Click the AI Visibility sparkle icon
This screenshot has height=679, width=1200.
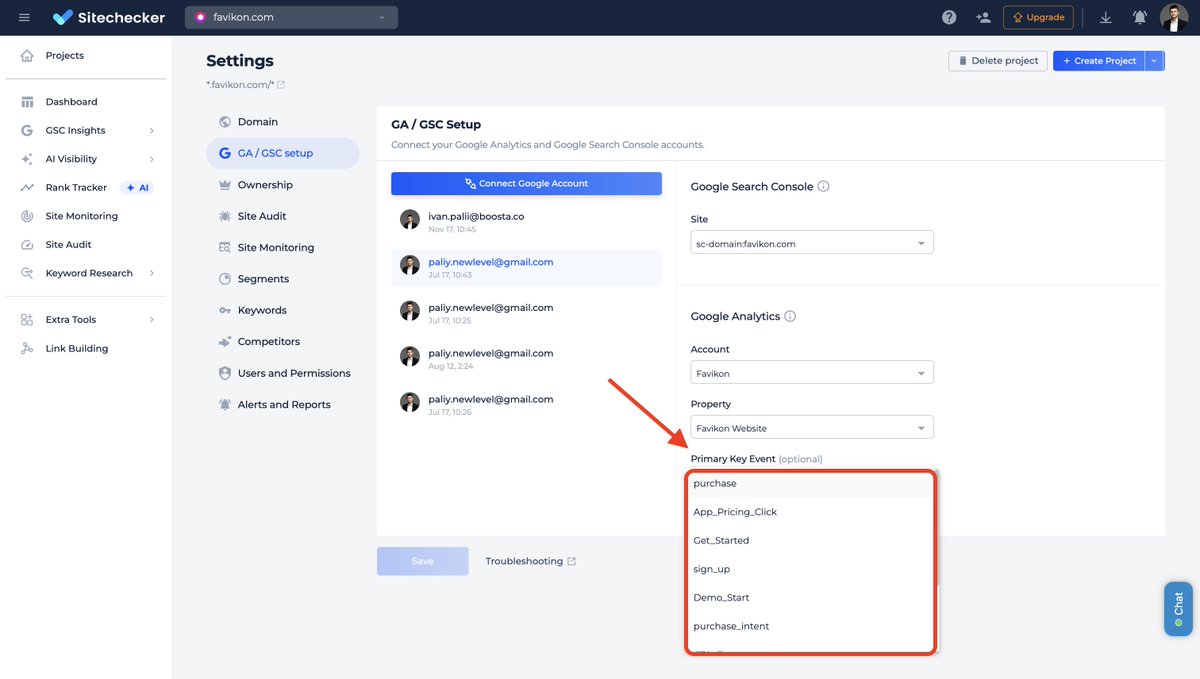tap(27, 159)
